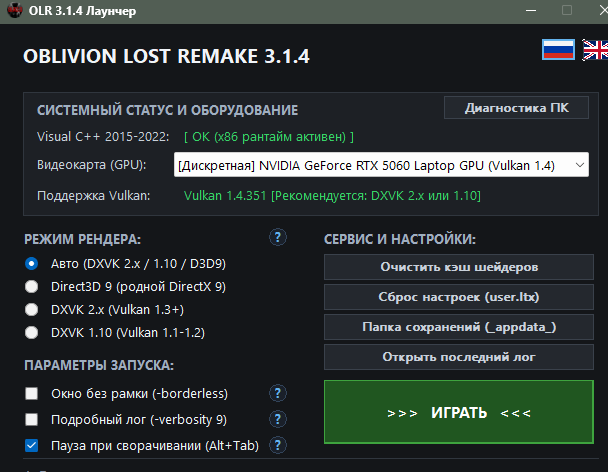Image resolution: width=608 pixels, height=472 pixels.
Task: Click the OBLIVION LOST REMAKE 3.1.4 heading
Action: (166, 56)
